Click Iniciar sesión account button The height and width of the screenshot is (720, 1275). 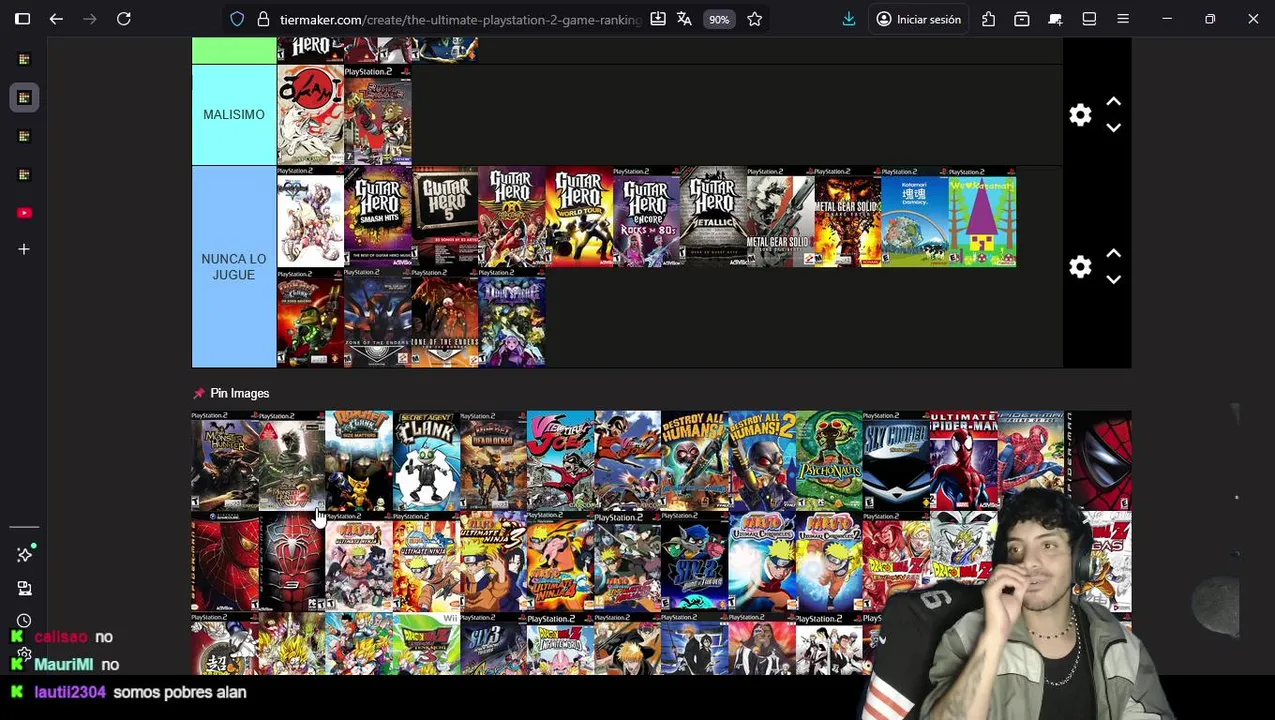[x=919, y=19]
